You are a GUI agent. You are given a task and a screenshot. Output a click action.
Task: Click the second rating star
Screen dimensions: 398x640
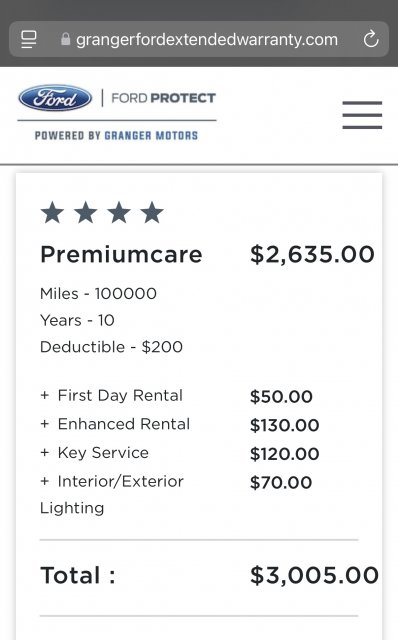tap(86, 212)
